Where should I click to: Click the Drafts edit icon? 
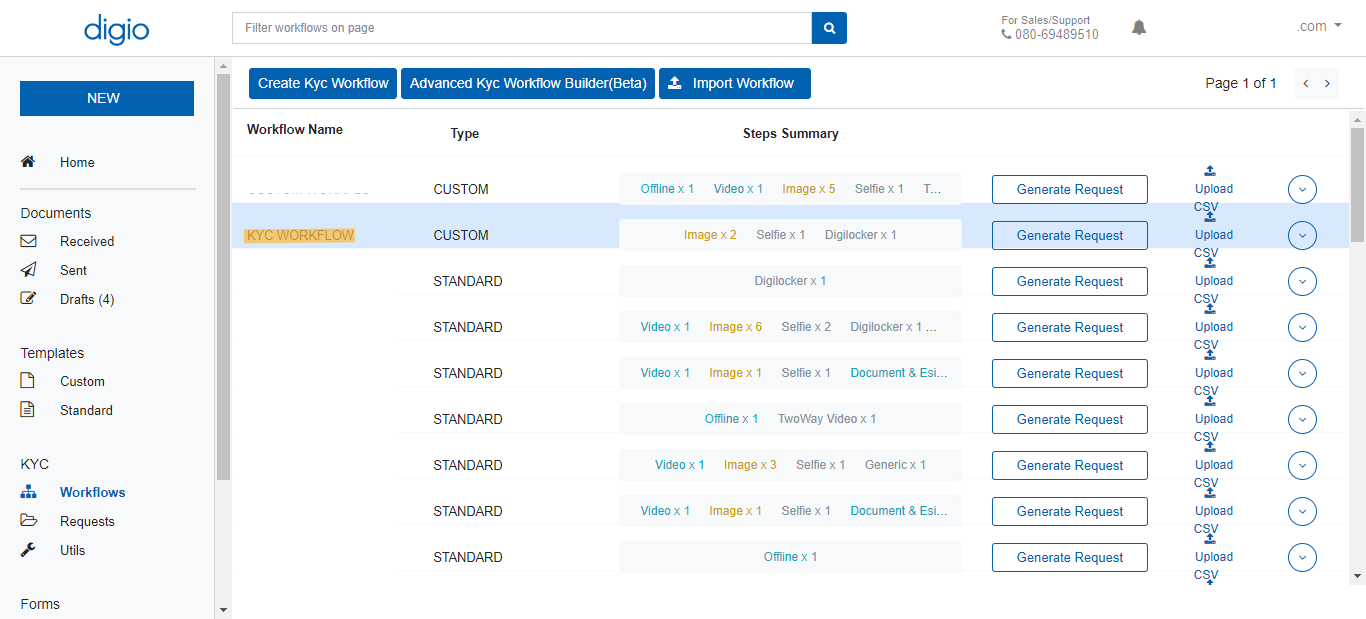tap(28, 297)
